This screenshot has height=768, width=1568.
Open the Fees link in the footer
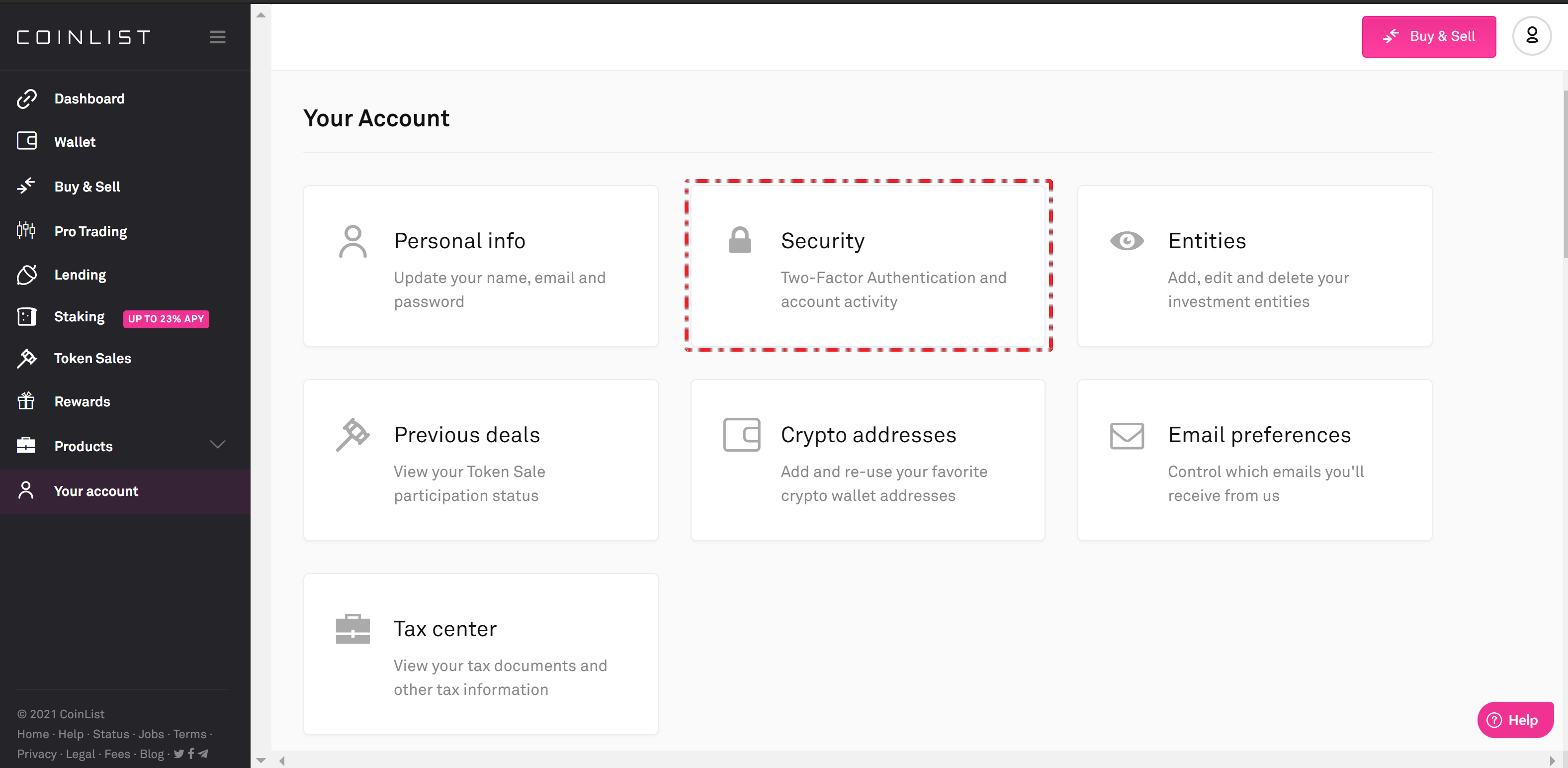point(117,754)
